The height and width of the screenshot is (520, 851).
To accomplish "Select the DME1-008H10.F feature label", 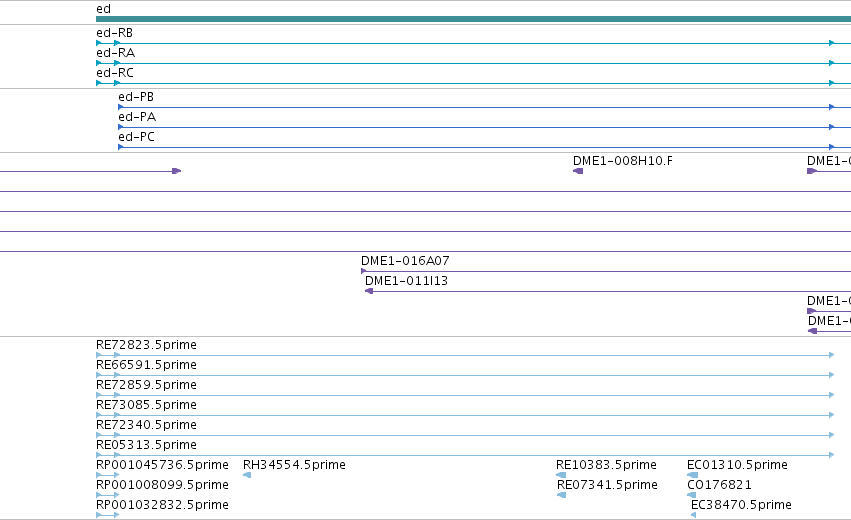I will tap(623, 161).
